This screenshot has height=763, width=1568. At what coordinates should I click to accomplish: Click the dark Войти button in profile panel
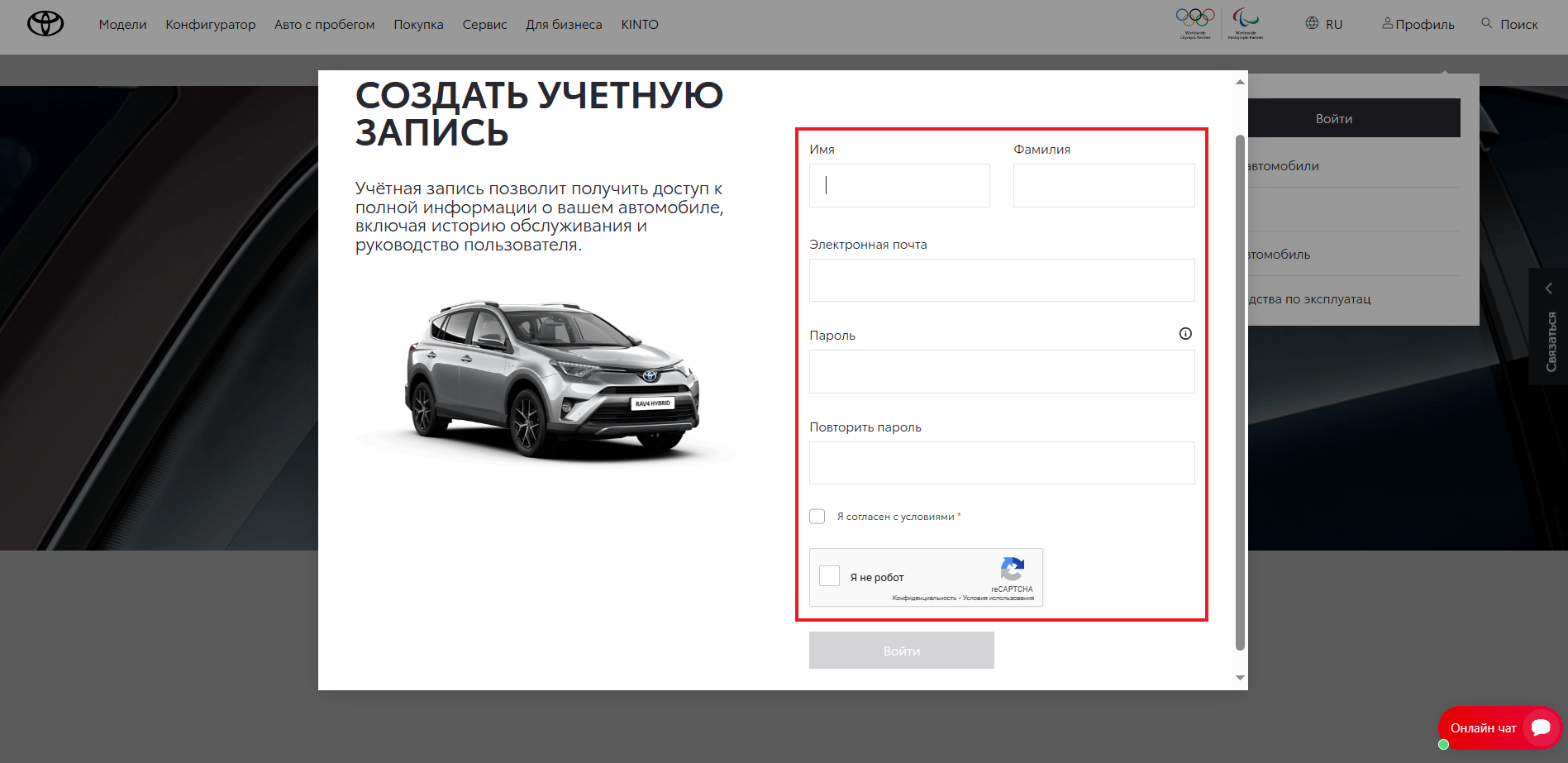tap(1354, 118)
